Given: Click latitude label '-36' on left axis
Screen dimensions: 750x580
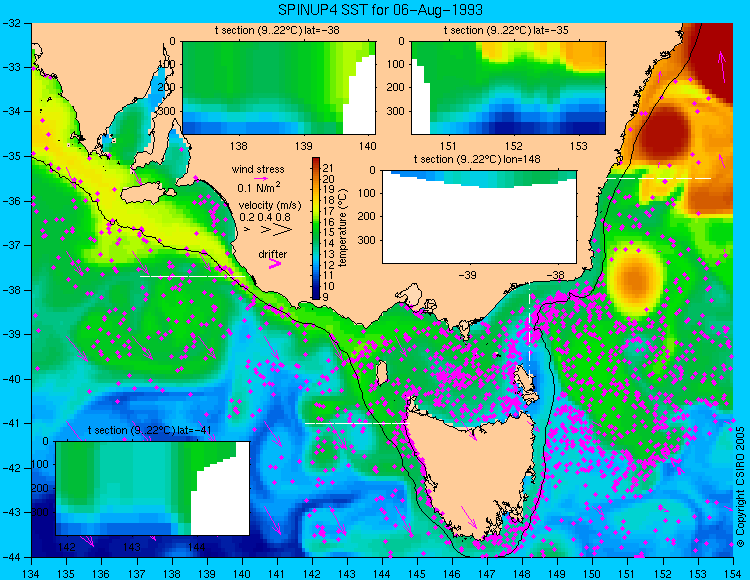Looking at the screenshot, I should tap(11, 201).
